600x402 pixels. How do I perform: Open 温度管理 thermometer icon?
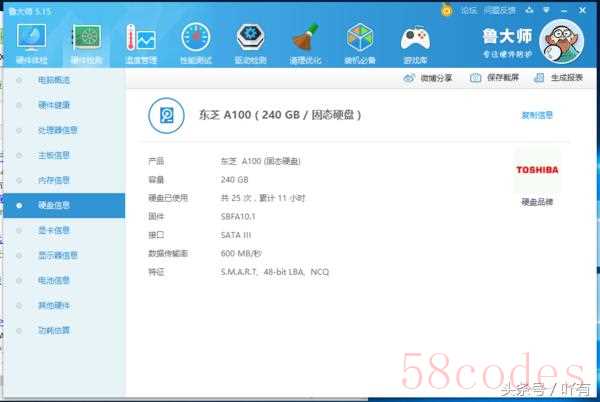click(141, 37)
